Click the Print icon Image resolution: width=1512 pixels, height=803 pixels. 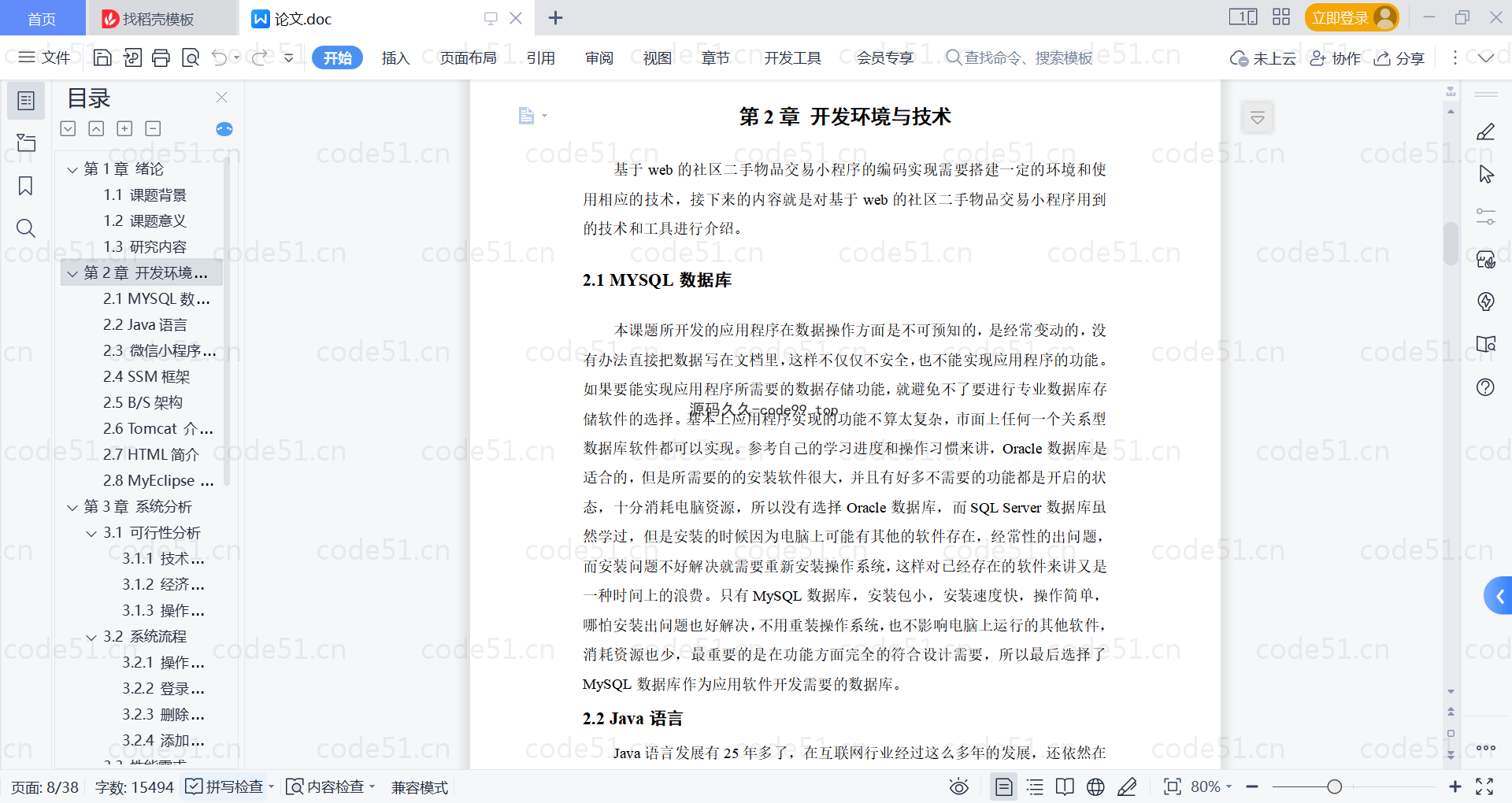161,57
